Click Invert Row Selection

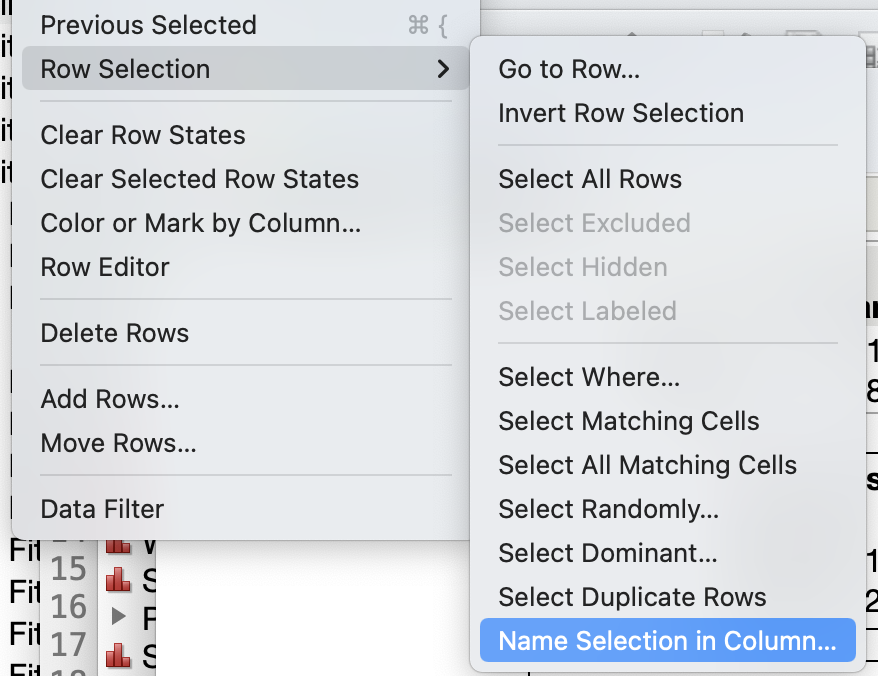(621, 113)
